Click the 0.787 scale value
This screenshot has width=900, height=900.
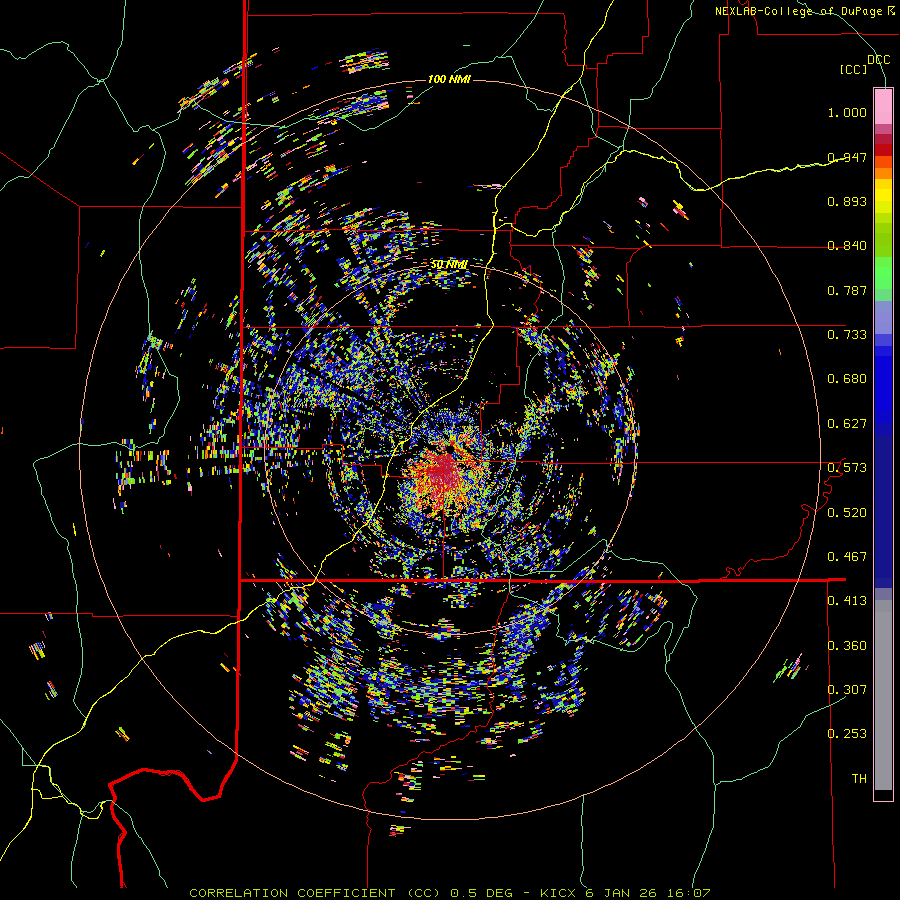point(847,290)
